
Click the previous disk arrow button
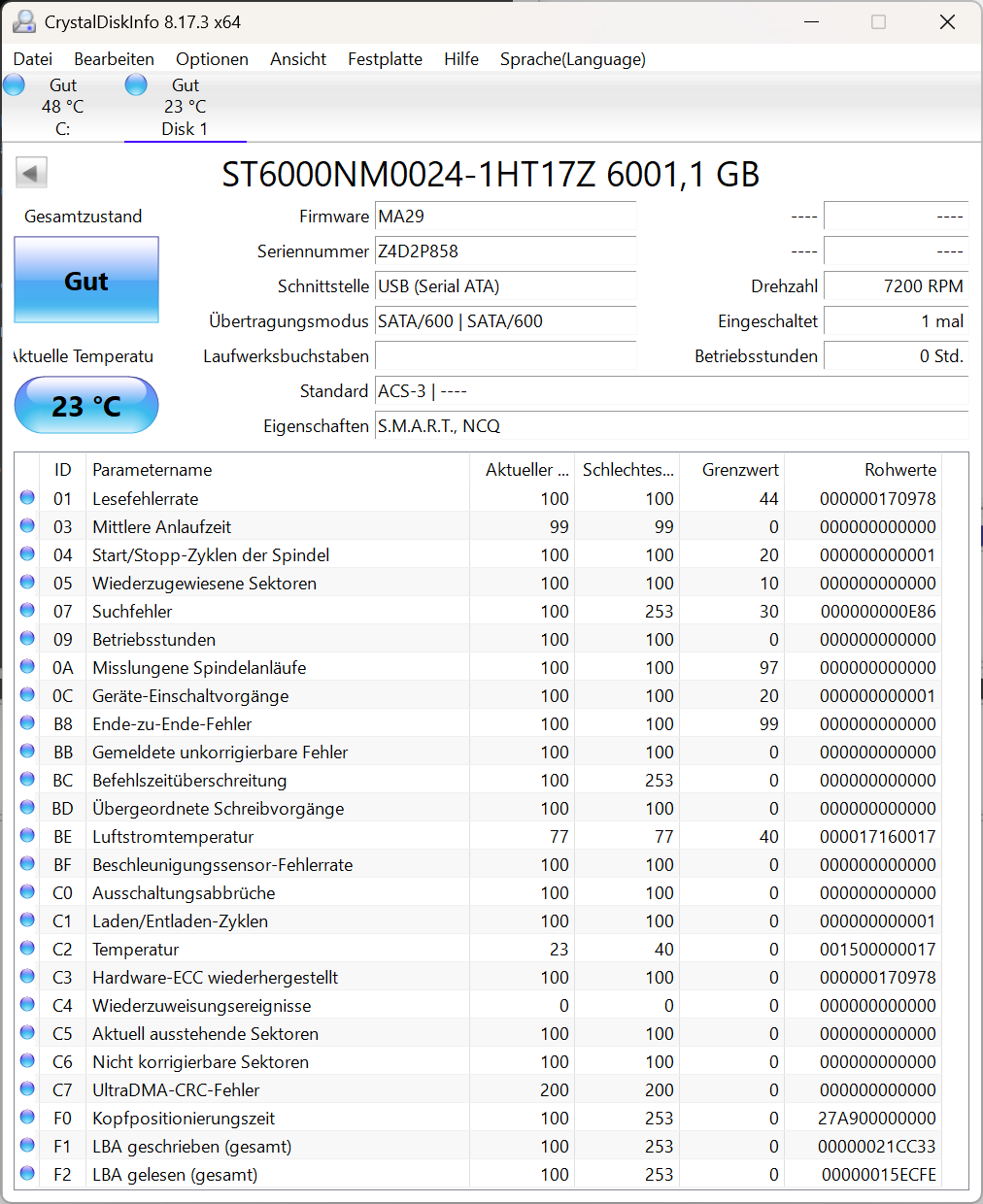[x=31, y=174]
